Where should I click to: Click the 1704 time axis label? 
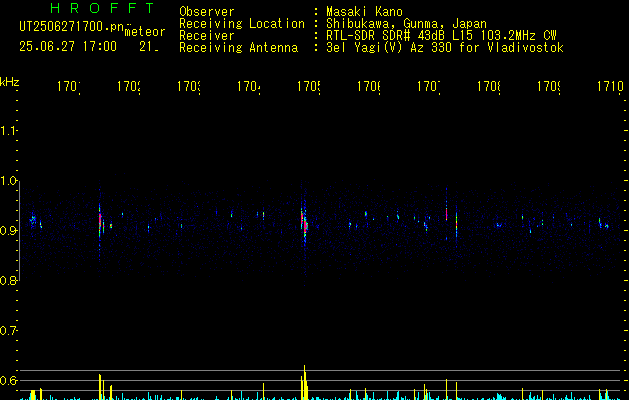pos(249,86)
